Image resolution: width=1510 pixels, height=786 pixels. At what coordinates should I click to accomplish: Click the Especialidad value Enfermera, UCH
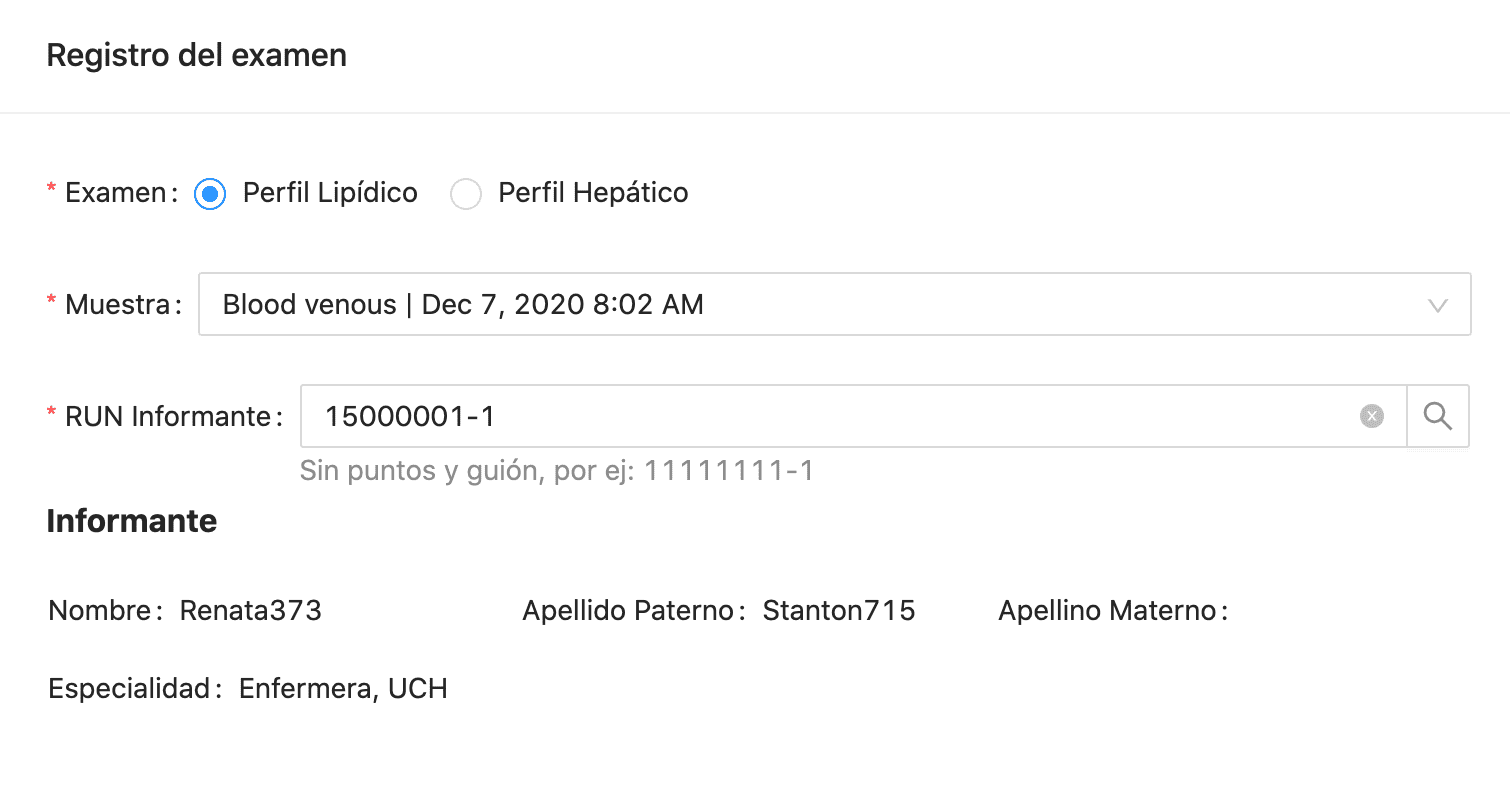[343, 688]
